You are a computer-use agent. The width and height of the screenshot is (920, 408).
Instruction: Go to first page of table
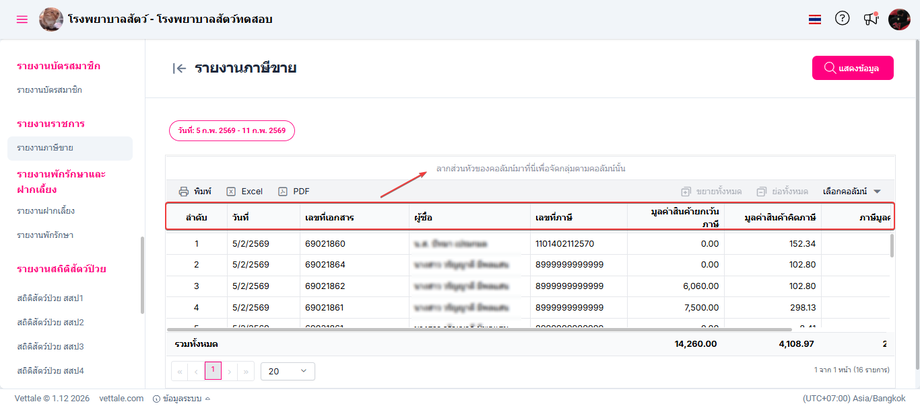tap(180, 371)
